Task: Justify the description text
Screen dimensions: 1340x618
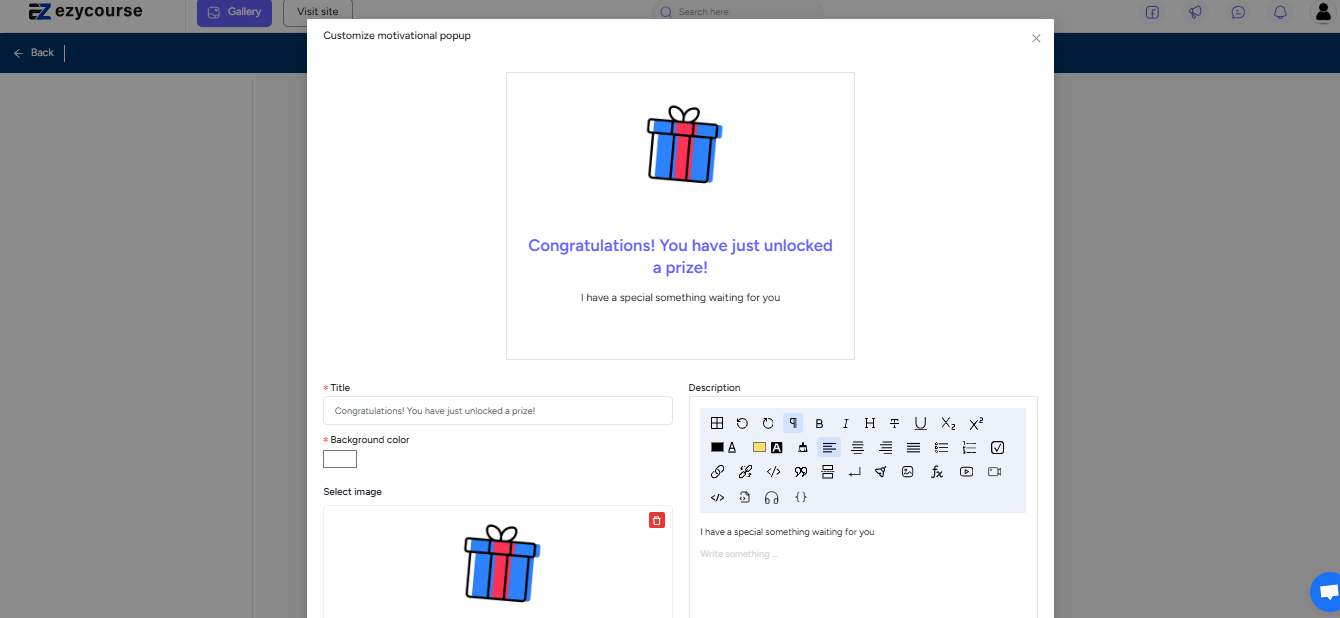Action: 913,447
